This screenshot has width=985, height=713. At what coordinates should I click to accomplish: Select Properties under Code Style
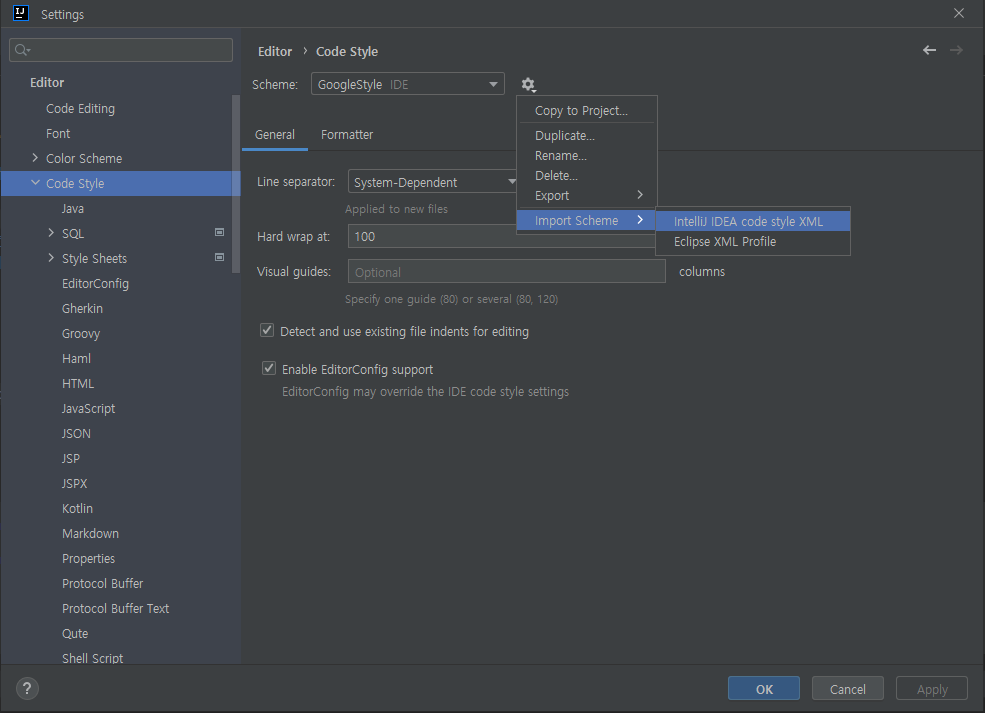point(89,558)
